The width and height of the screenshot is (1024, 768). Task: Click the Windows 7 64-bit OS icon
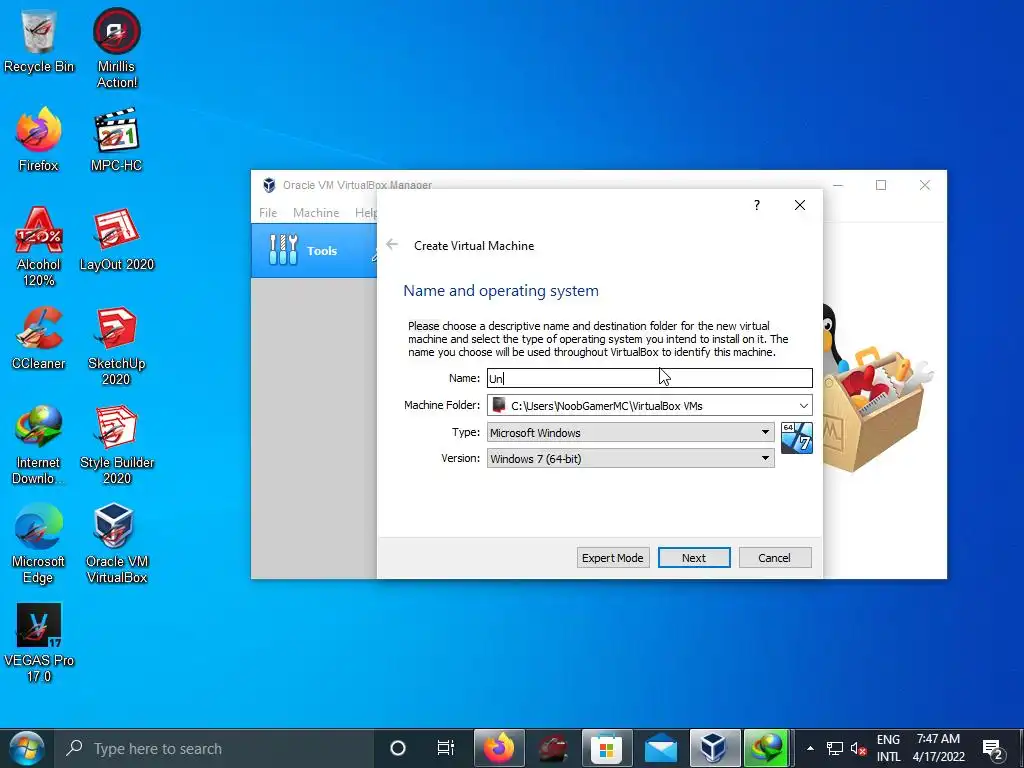point(797,438)
